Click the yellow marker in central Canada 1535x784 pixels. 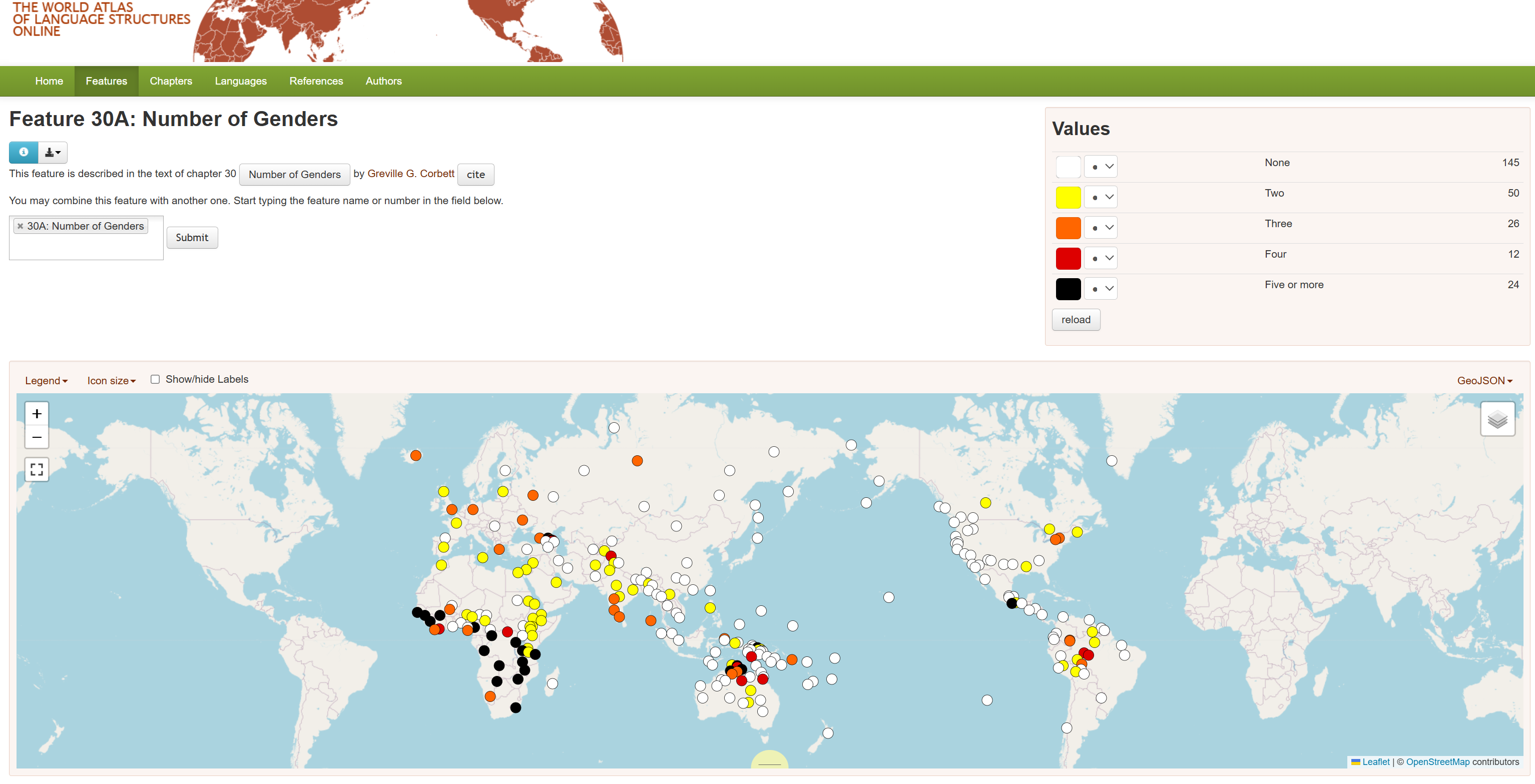point(985,503)
